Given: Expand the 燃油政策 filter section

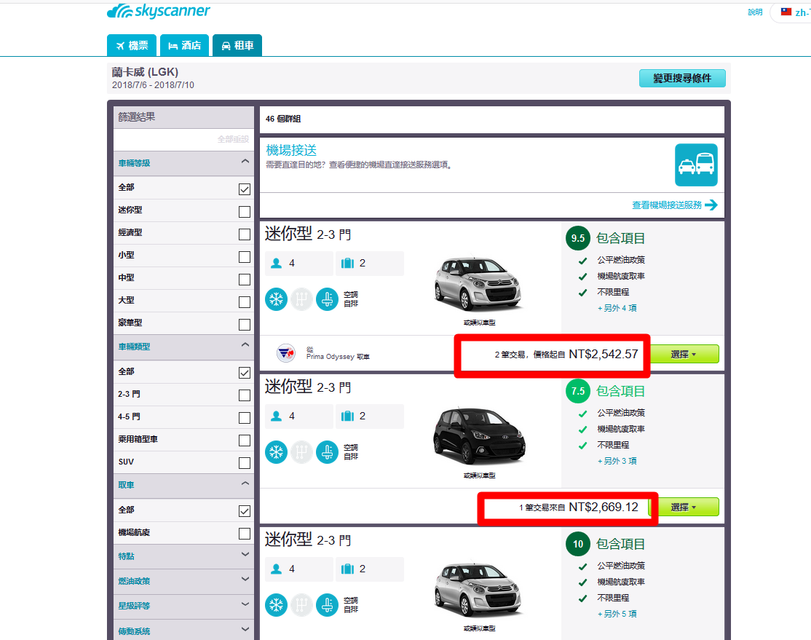Looking at the screenshot, I should (244, 580).
